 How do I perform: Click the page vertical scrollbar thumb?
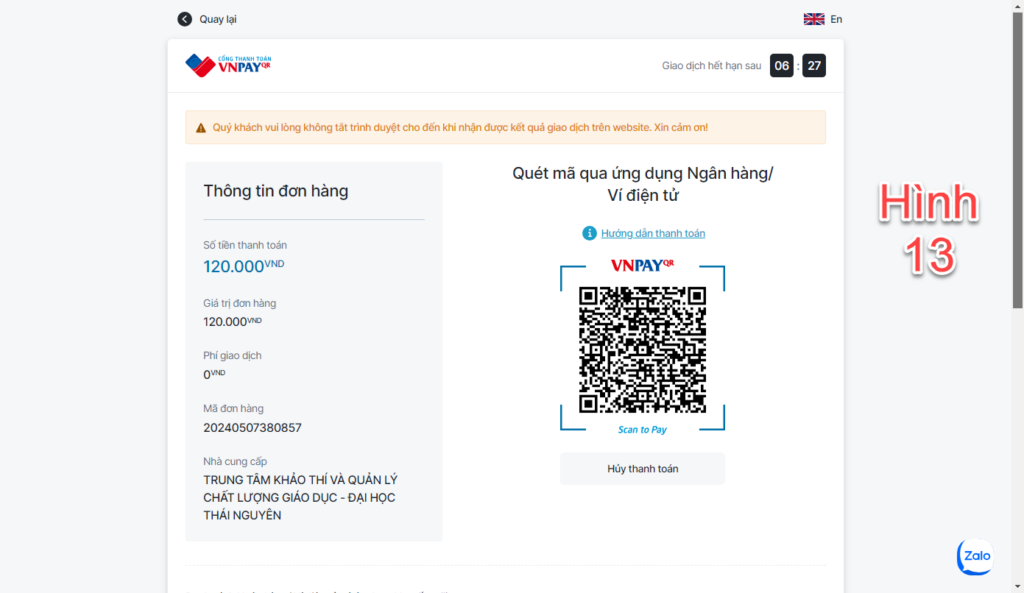(x=1017, y=160)
